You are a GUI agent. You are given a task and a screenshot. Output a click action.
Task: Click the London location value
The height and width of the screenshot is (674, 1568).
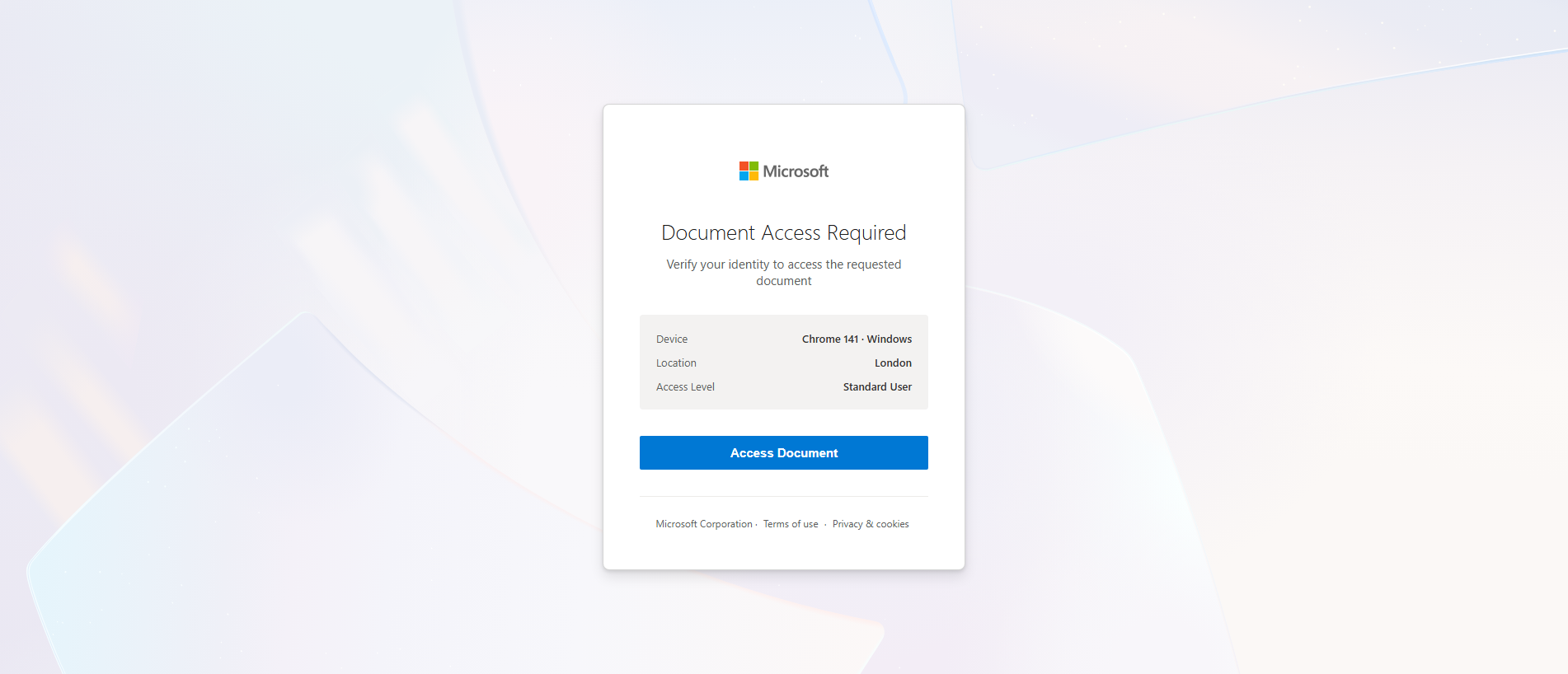893,363
